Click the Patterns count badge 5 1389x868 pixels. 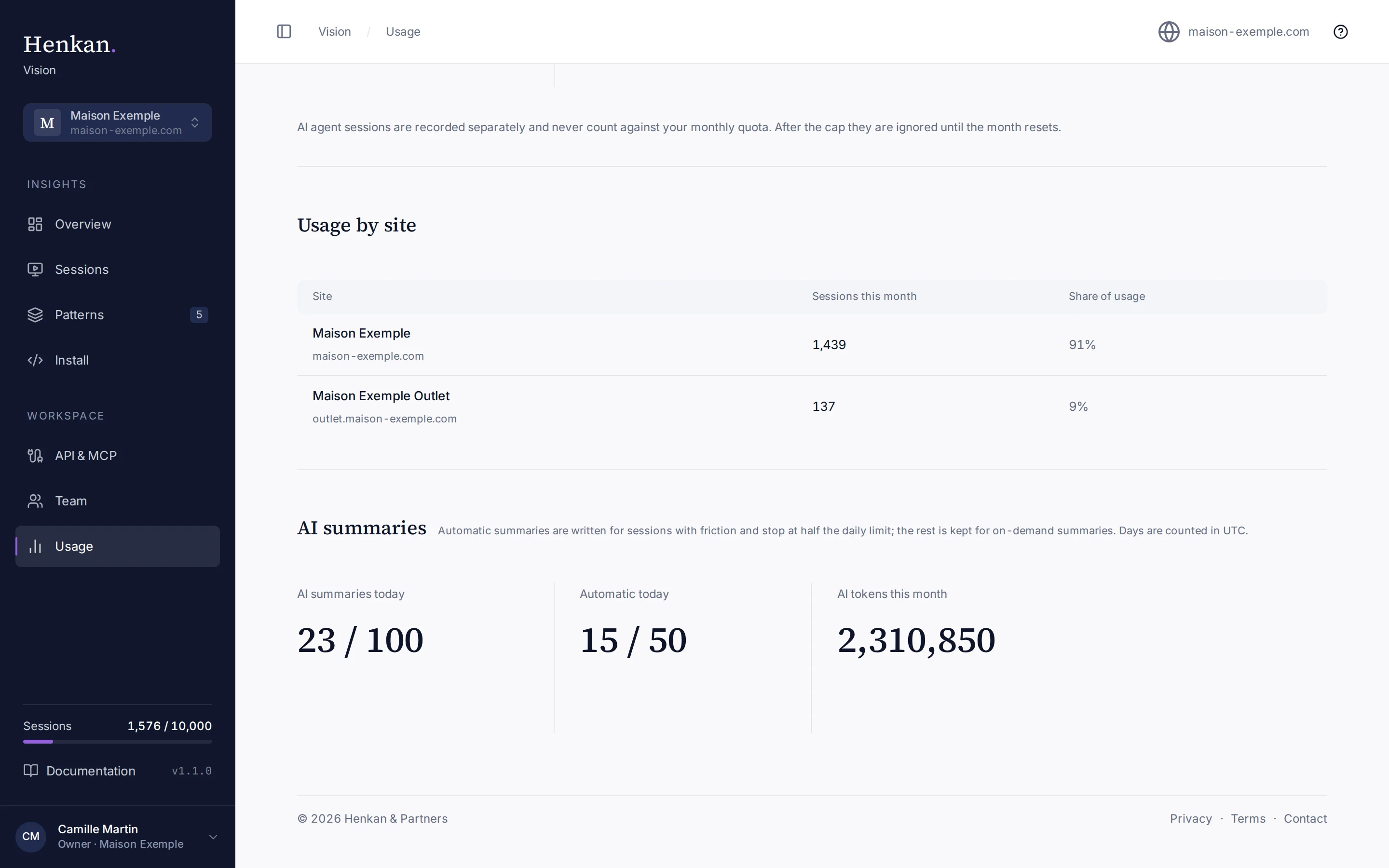click(199, 314)
